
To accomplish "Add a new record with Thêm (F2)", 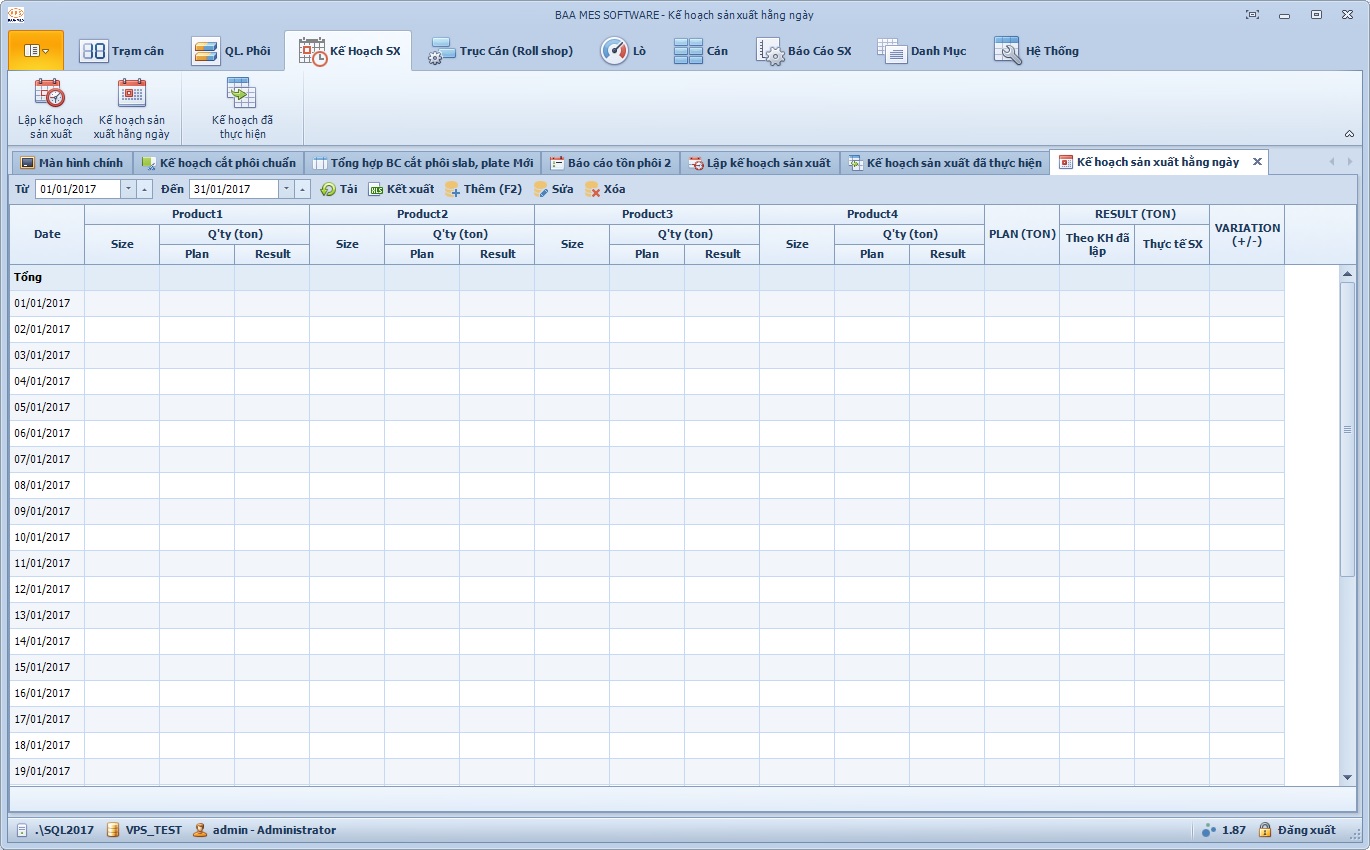I will (483, 189).
